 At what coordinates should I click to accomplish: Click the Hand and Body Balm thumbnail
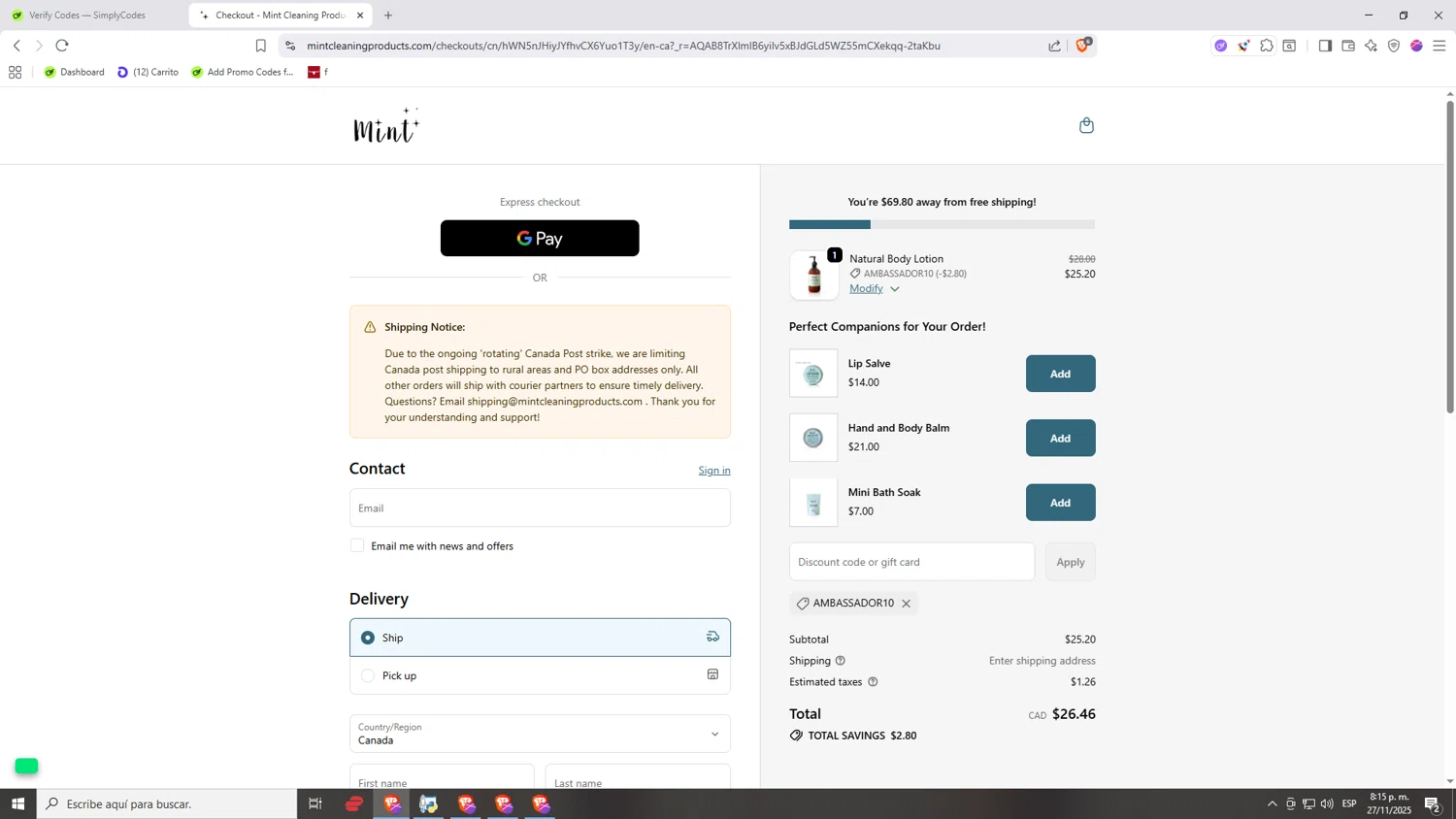click(813, 439)
